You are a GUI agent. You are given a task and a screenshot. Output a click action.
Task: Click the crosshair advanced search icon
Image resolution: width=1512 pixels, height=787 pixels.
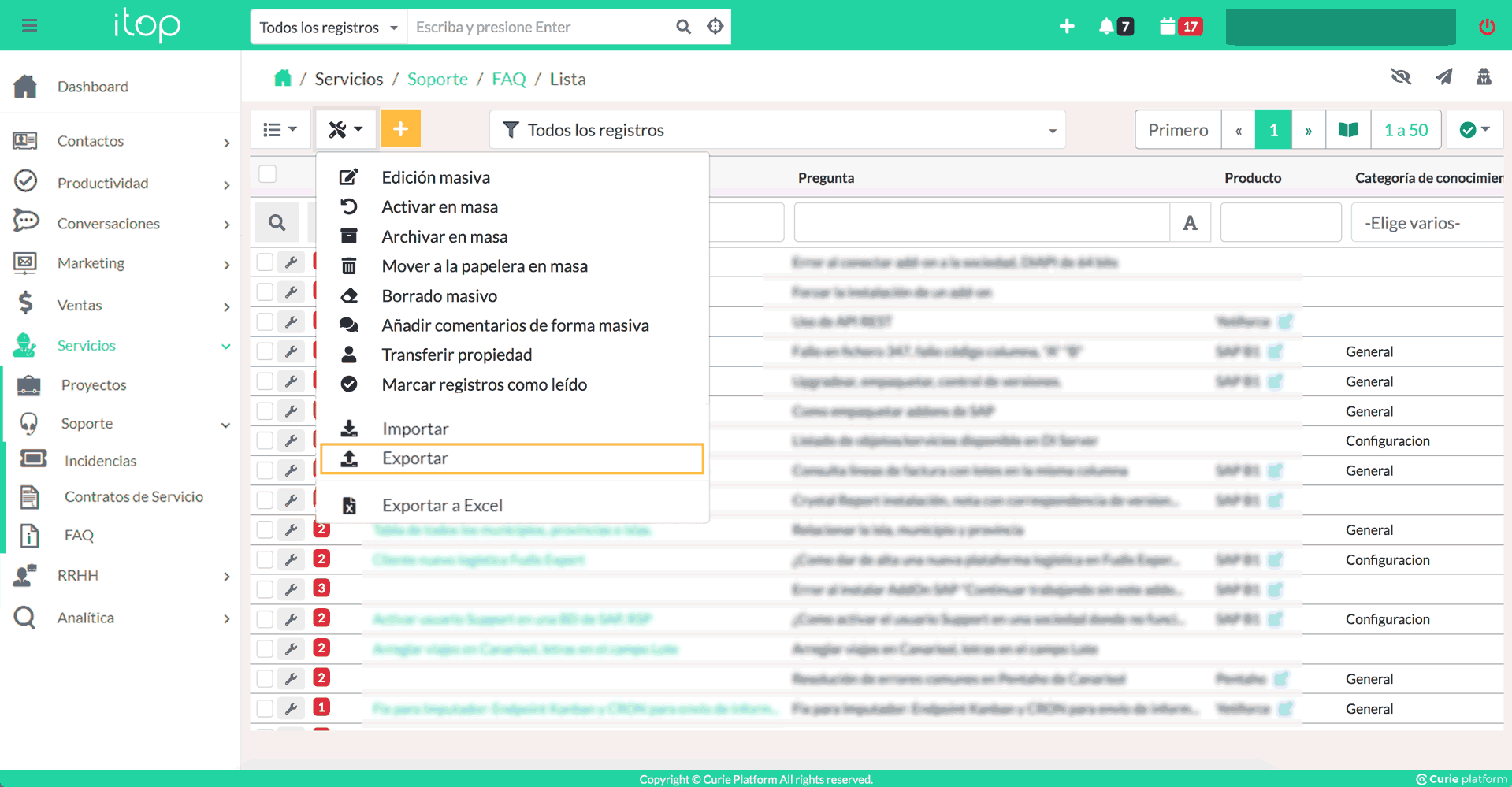point(715,27)
